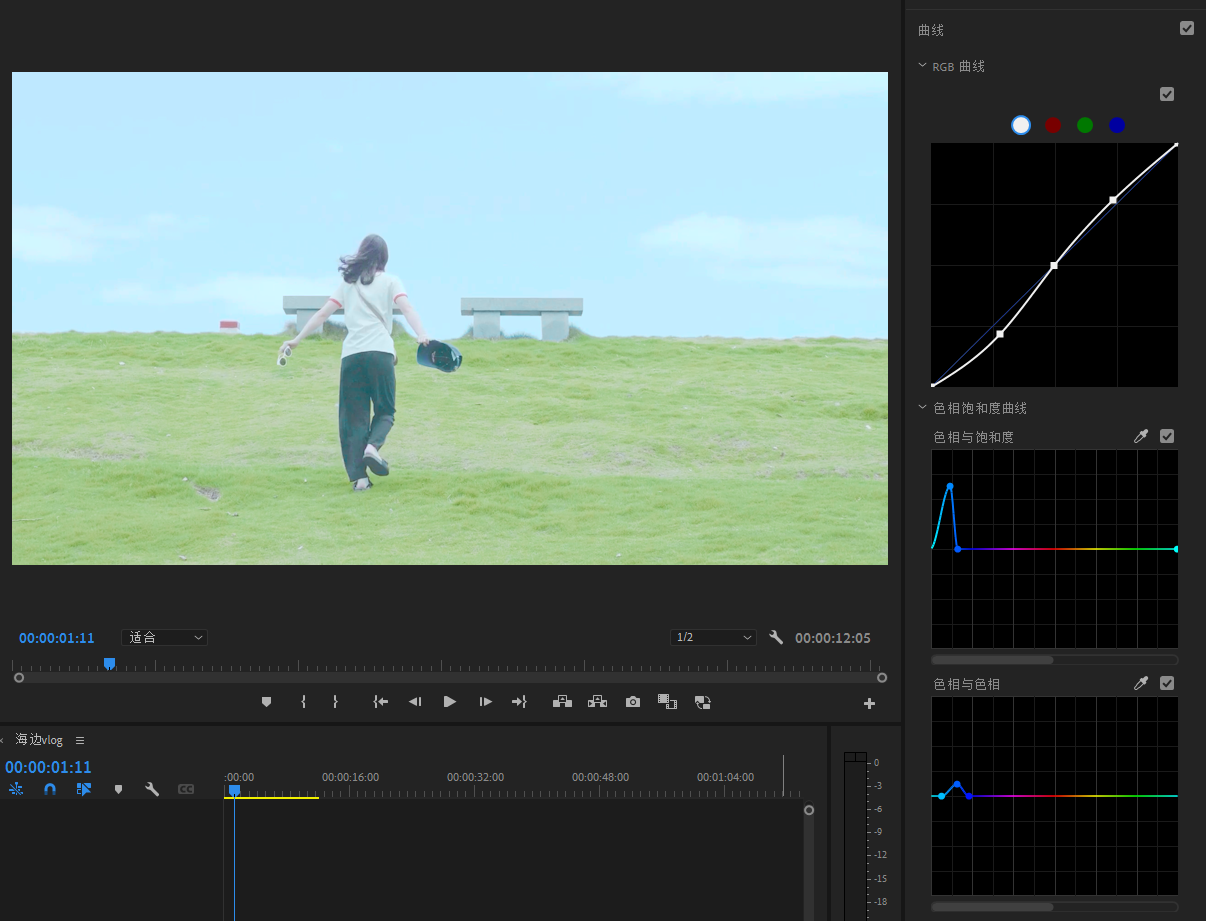Close the 海边vlog sequence tab
This screenshot has height=921, width=1206.
point(3,740)
